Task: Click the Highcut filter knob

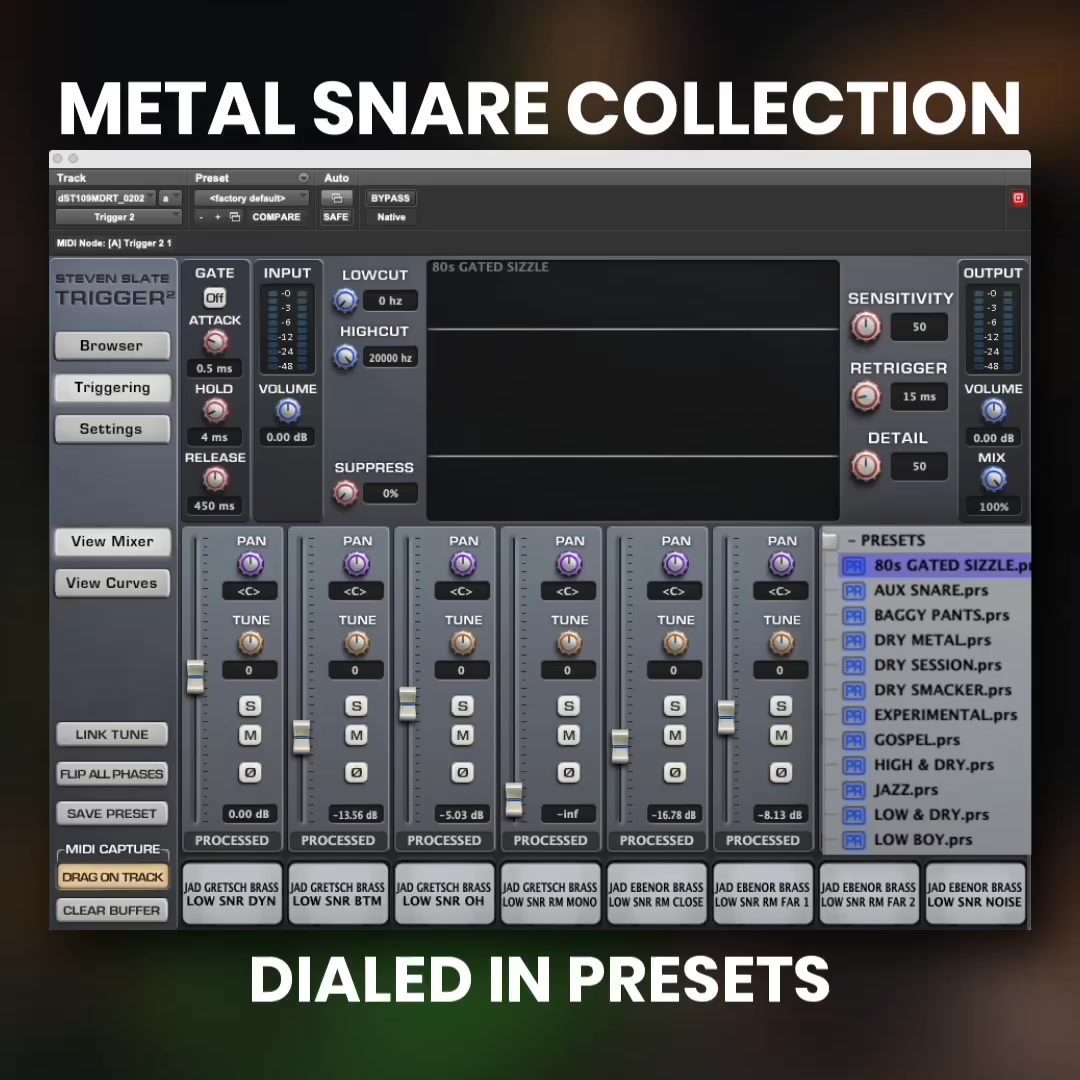Action: (x=345, y=357)
